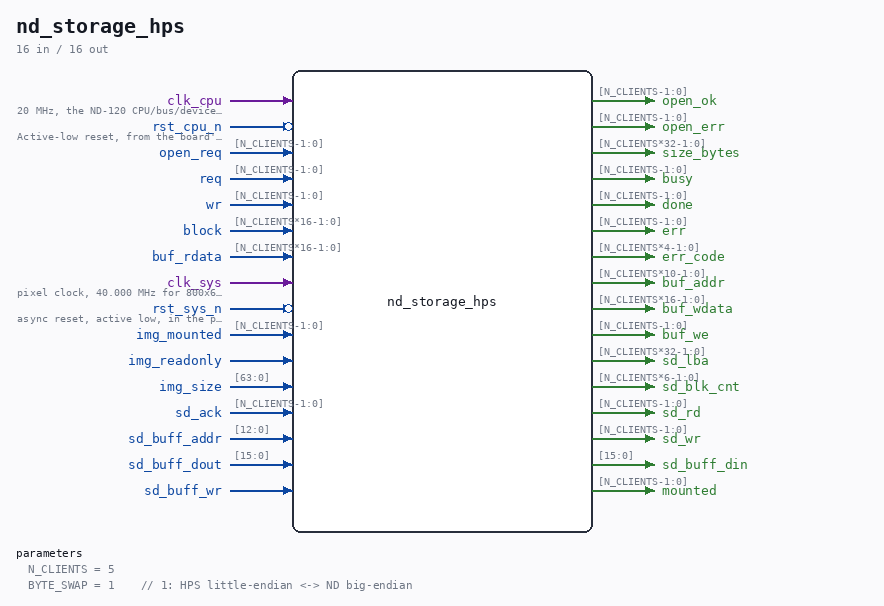Image resolution: width=884 pixels, height=606 pixels.
Task: Click the nd_storage_hps module block center label
Action: (x=441, y=302)
